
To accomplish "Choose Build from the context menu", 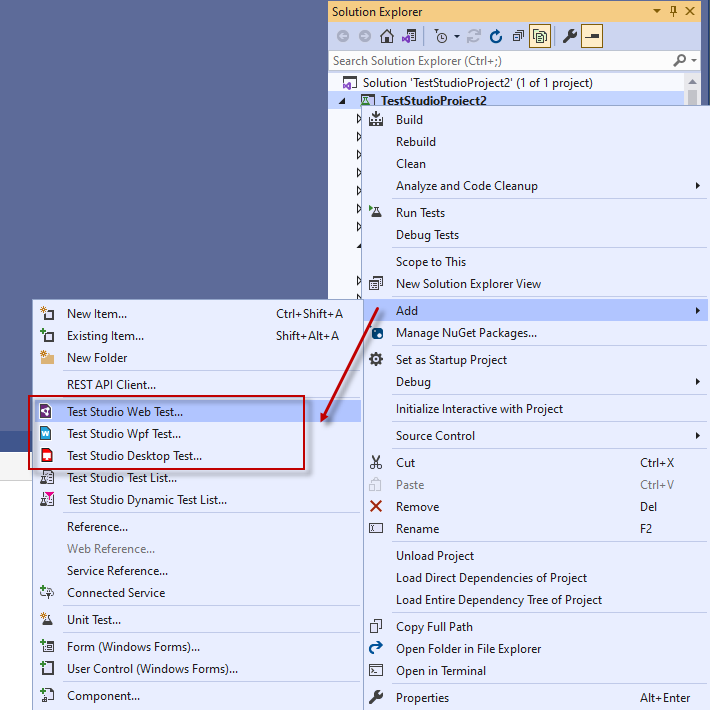I will (535, 120).
